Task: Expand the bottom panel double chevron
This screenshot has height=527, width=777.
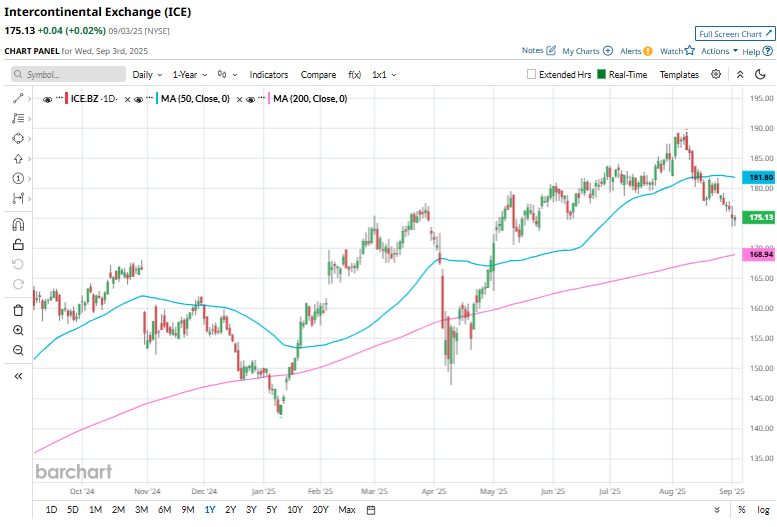Action: (717, 510)
